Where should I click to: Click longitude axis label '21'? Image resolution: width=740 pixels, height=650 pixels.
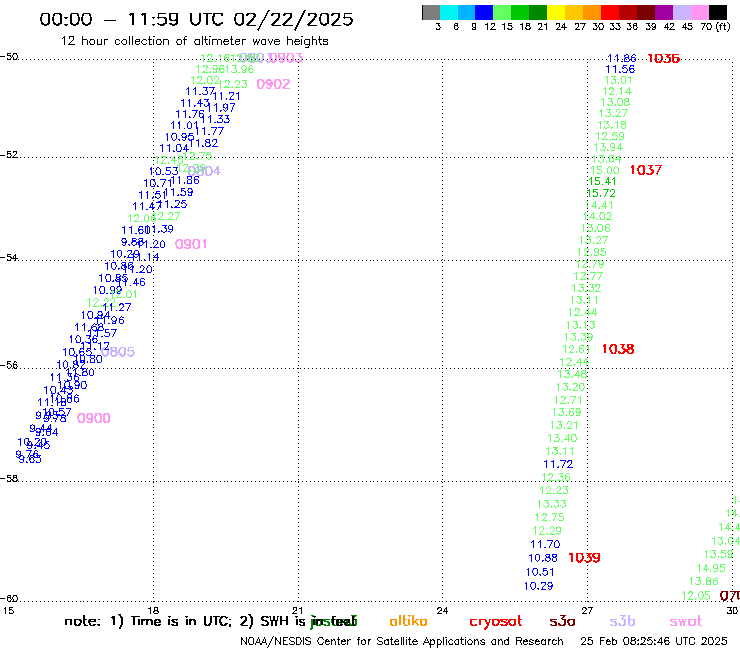(x=298, y=610)
